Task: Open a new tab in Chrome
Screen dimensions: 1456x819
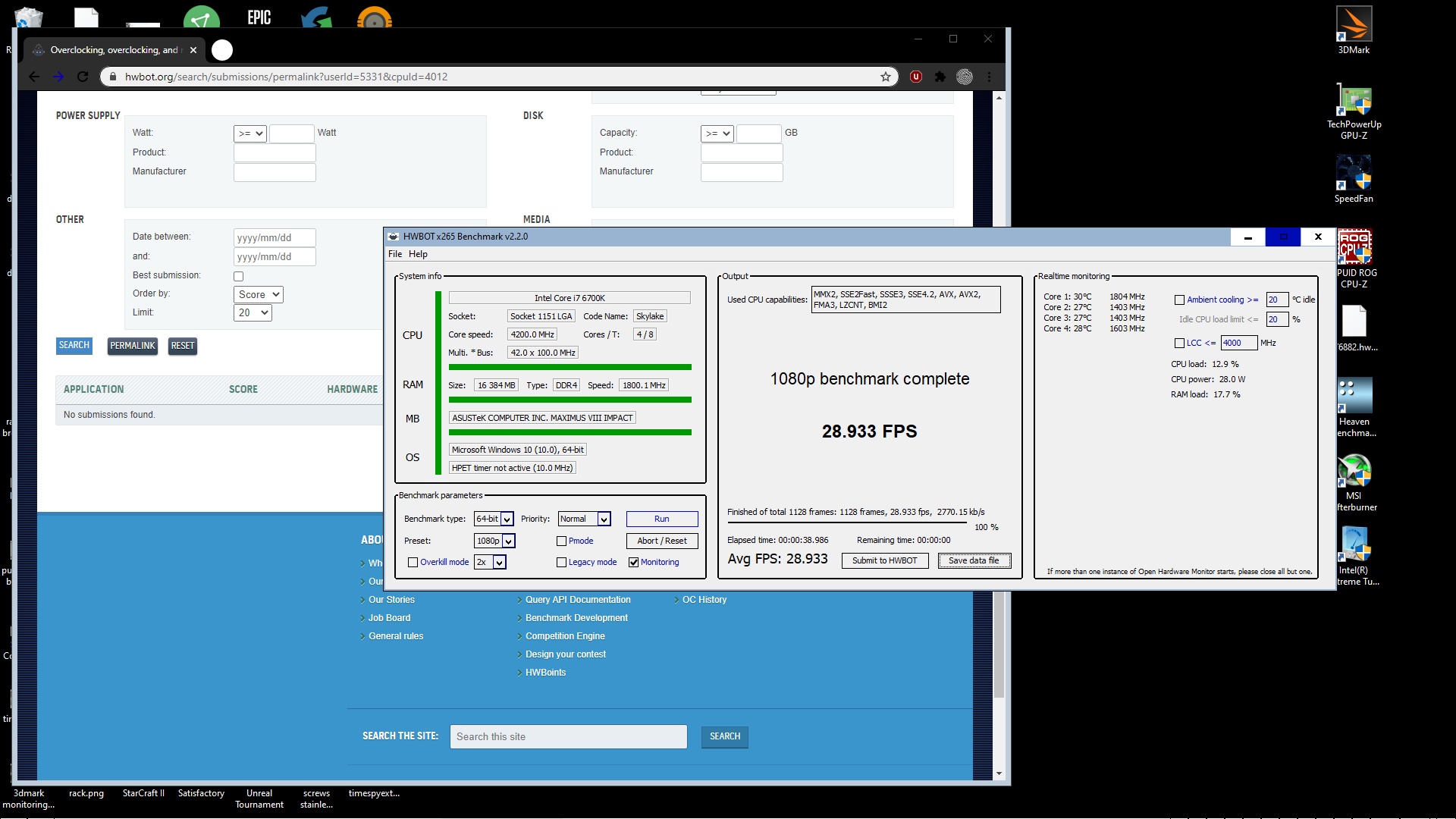Action: [222, 50]
